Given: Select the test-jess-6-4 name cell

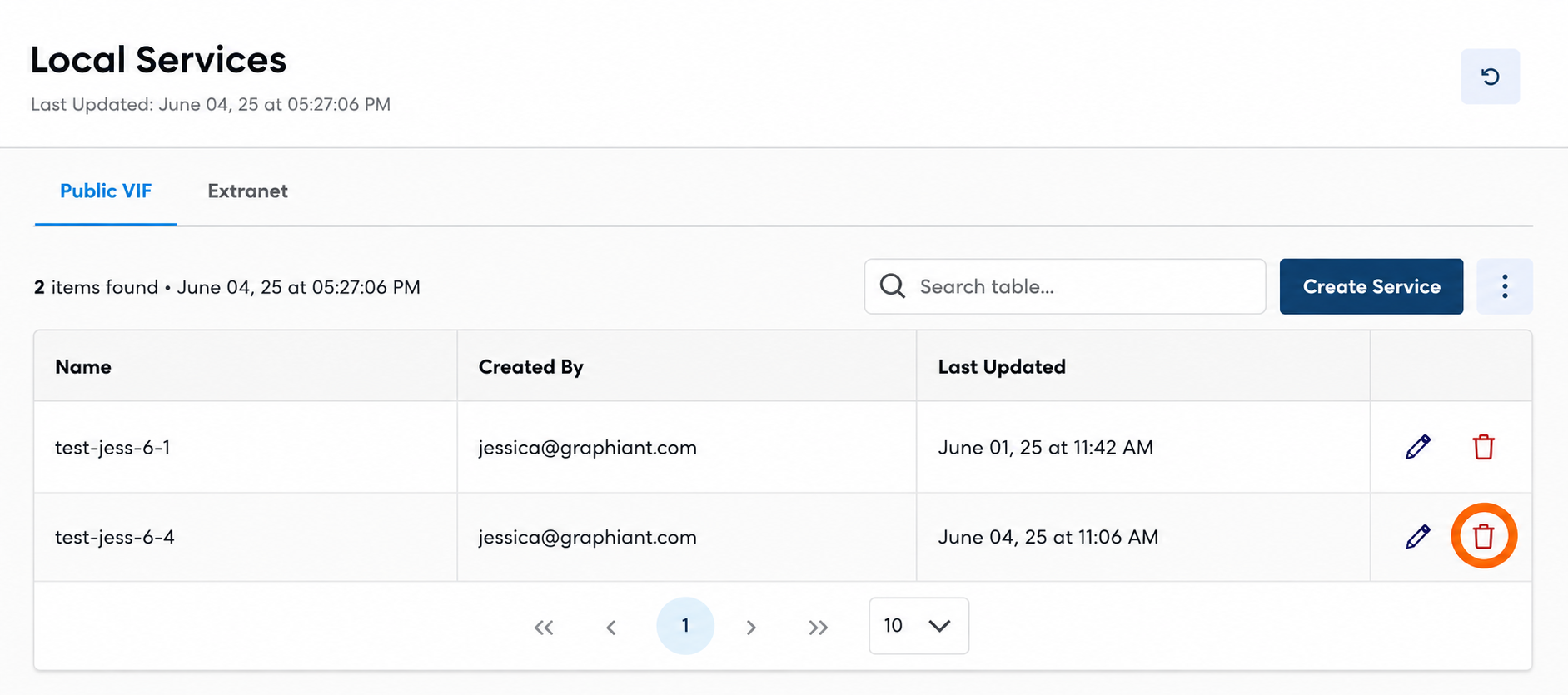Looking at the screenshot, I should click(246, 536).
